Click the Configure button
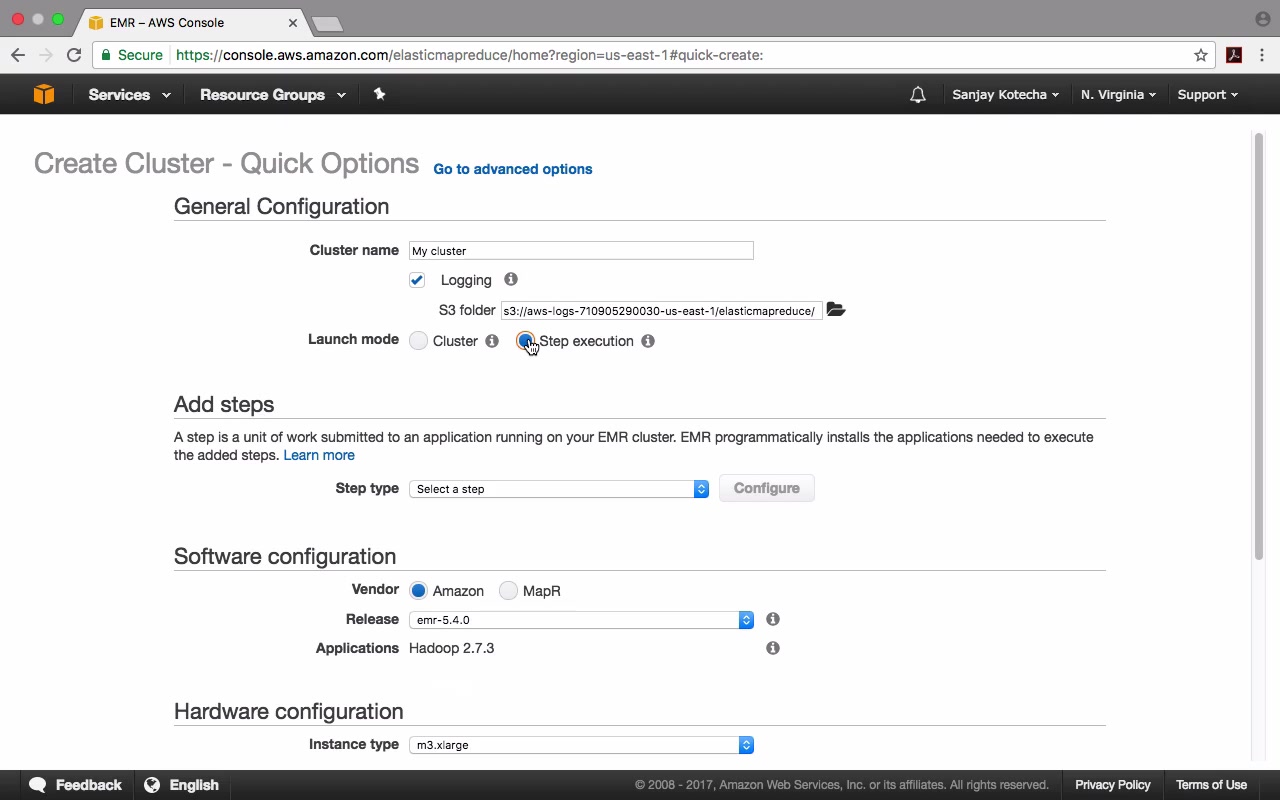 tap(767, 488)
